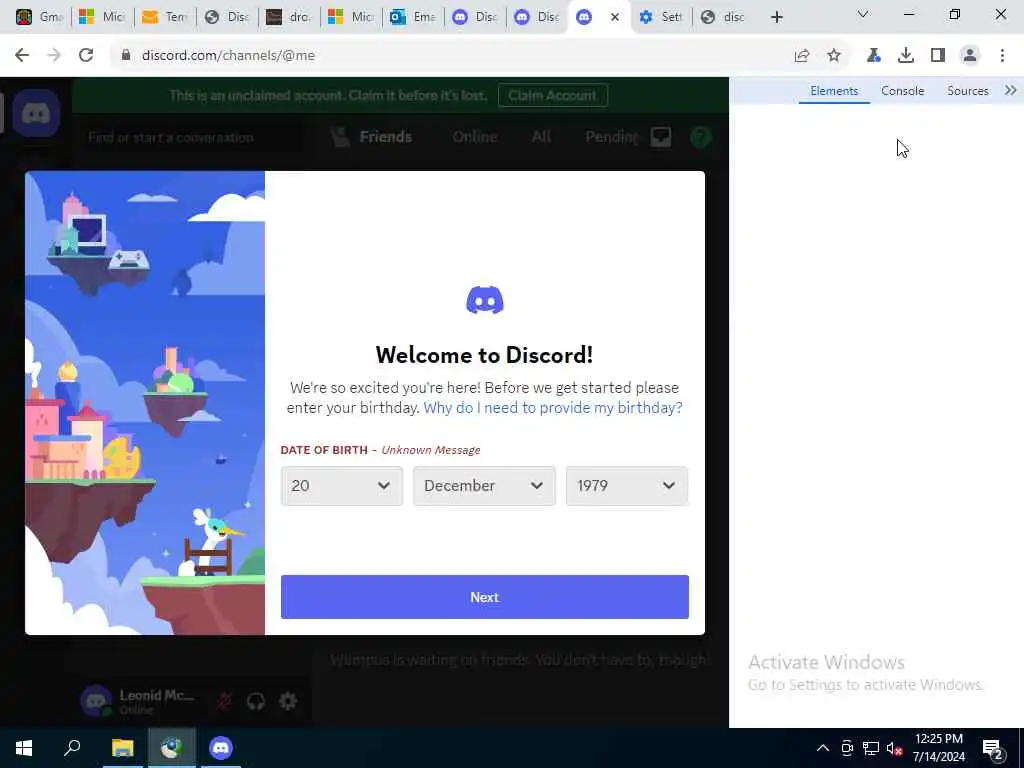The height and width of the screenshot is (768, 1024).
Task: Open File Explorer from taskbar
Action: point(122,748)
